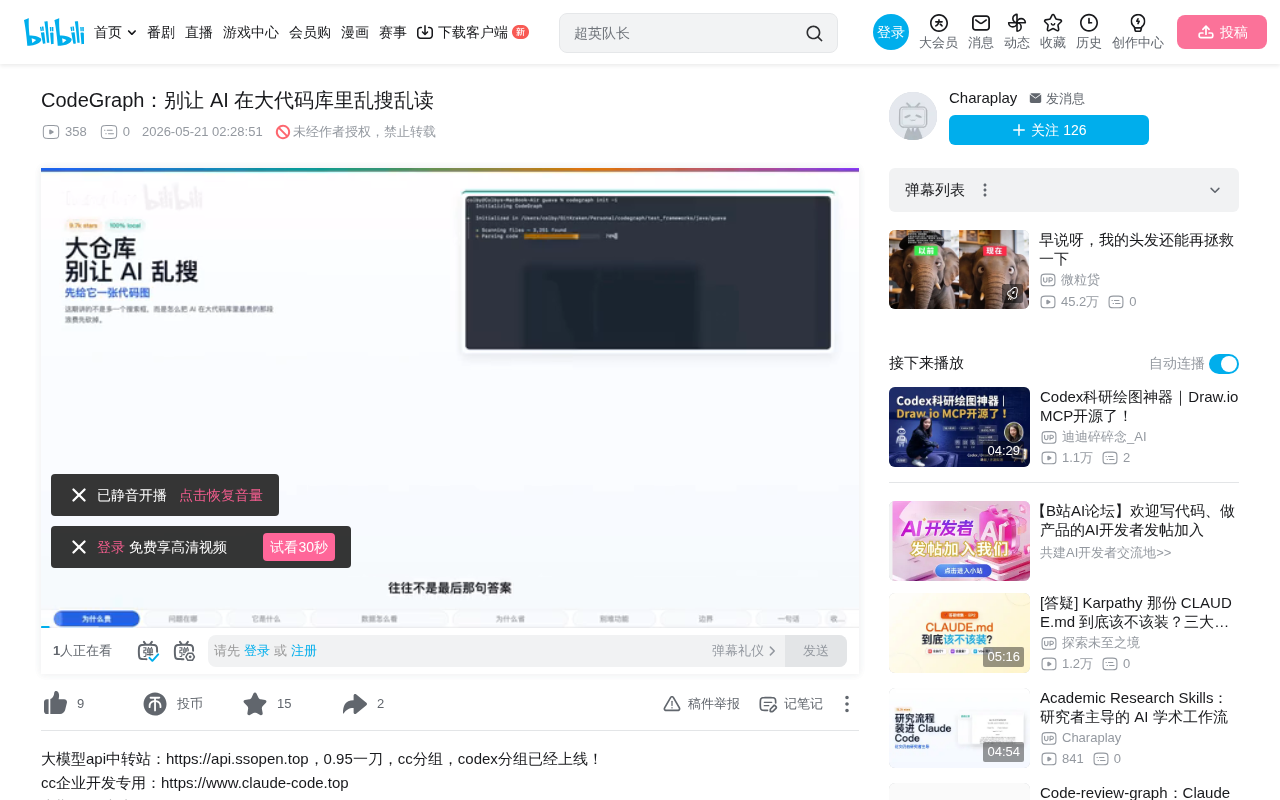
Task: Expand the 弹幕列表 panel chevron
Action: pyautogui.click(x=1215, y=190)
